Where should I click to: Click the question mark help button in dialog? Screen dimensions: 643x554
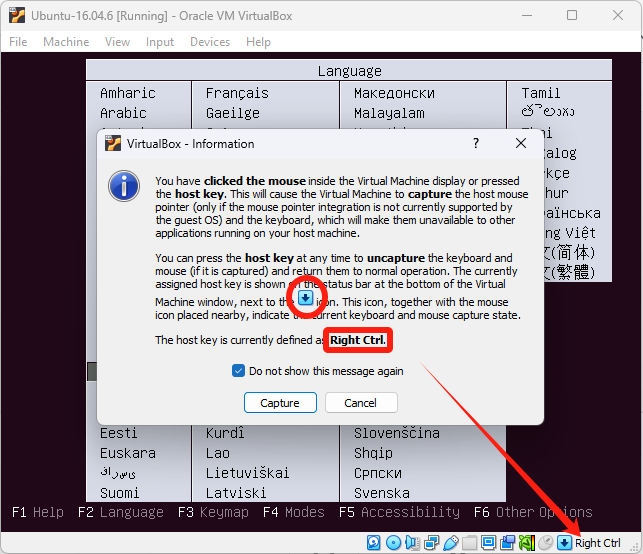coord(476,143)
